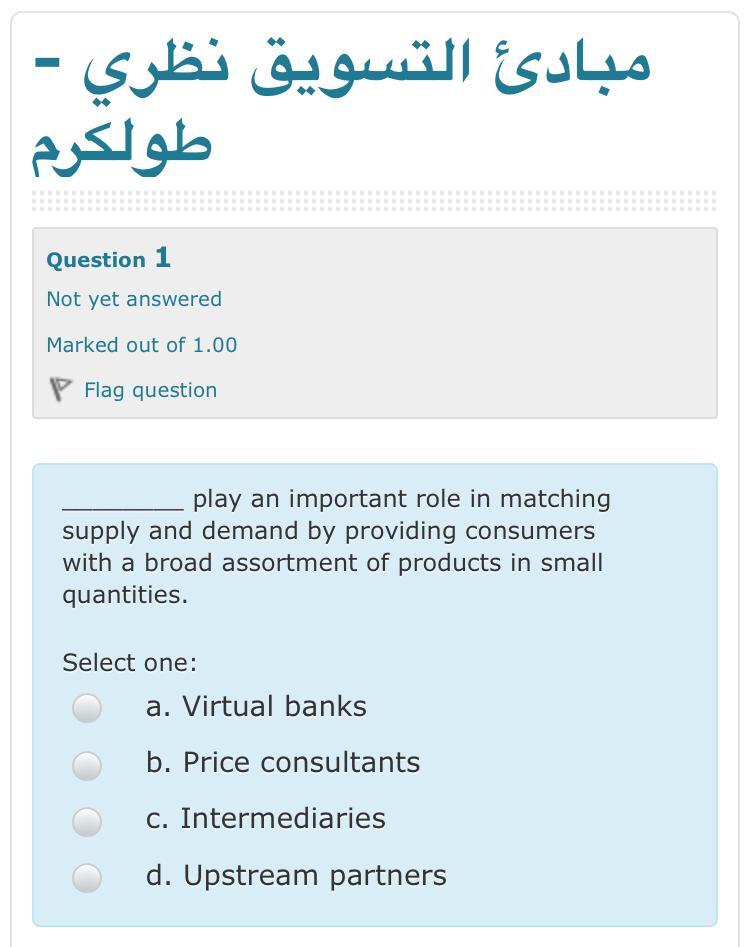
Task: Select radio button for option a. Virtual banks
Action: click(89, 709)
